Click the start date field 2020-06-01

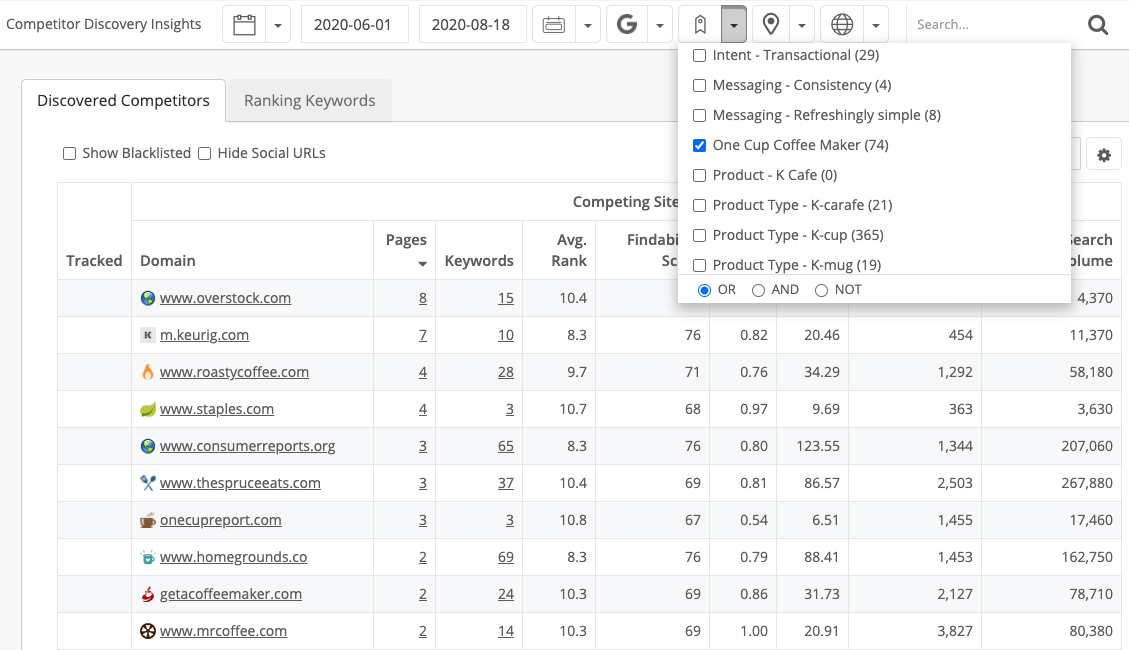click(354, 25)
